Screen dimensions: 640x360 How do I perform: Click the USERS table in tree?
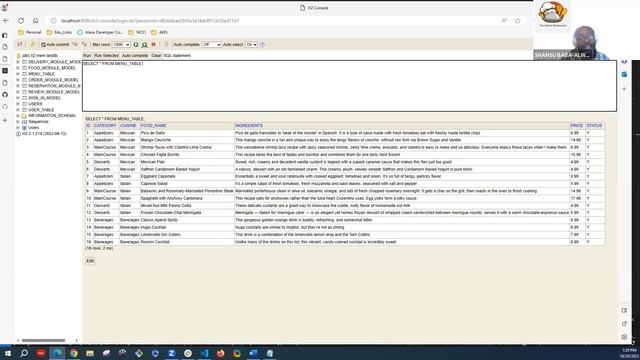point(35,104)
